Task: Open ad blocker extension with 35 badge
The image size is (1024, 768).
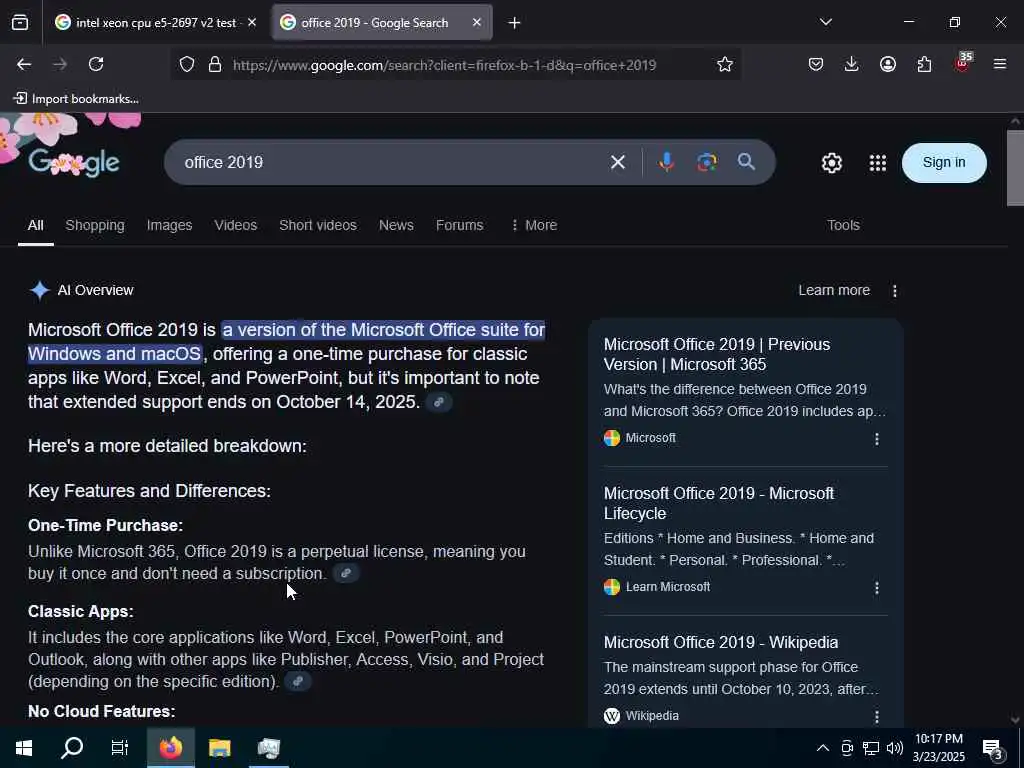Action: (x=963, y=63)
